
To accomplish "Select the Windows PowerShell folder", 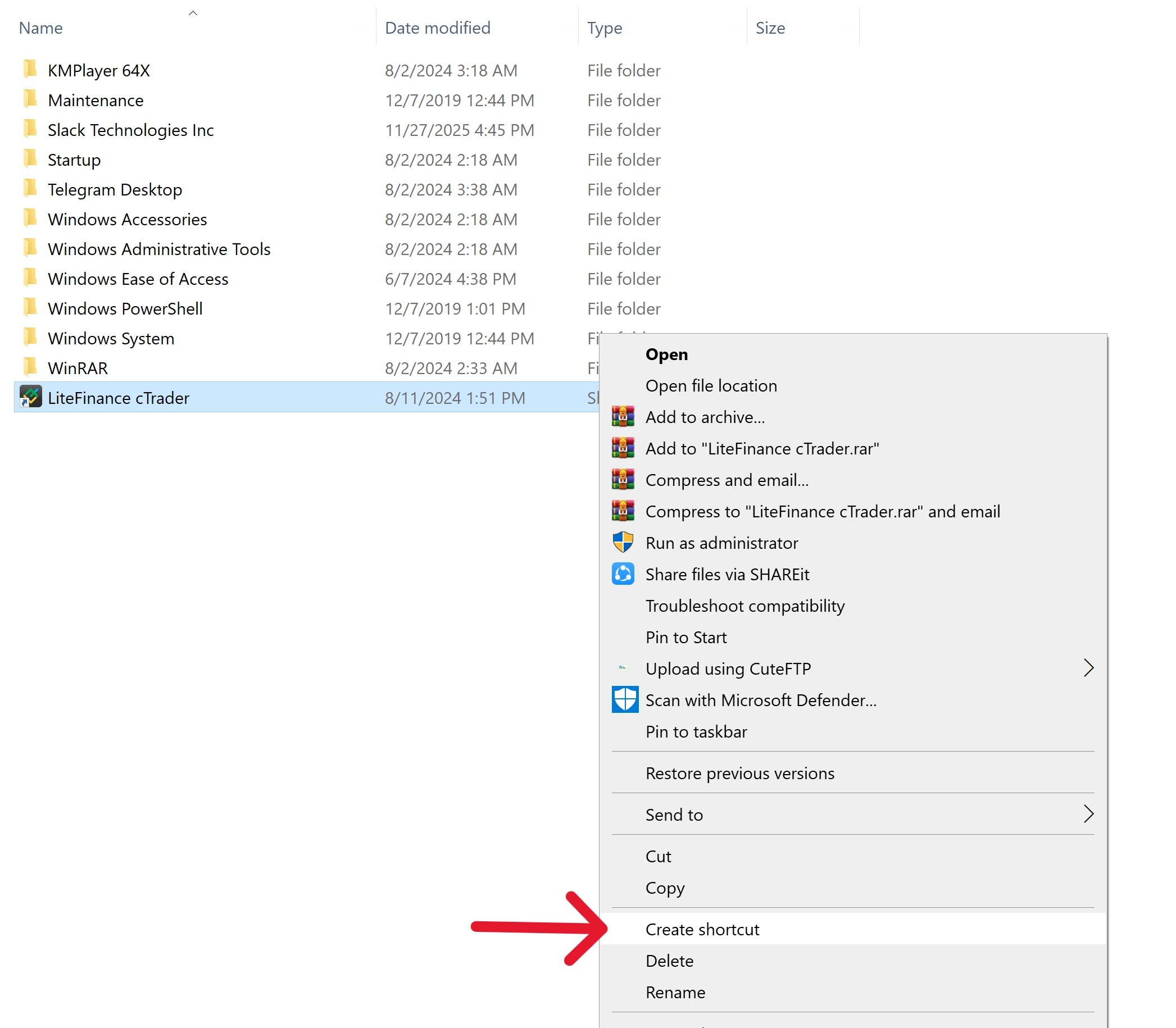I will [x=125, y=308].
